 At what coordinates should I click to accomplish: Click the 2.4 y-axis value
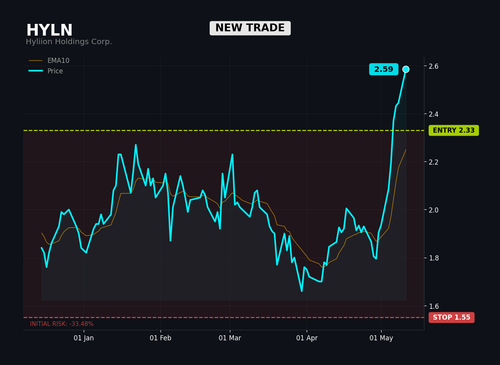point(433,114)
